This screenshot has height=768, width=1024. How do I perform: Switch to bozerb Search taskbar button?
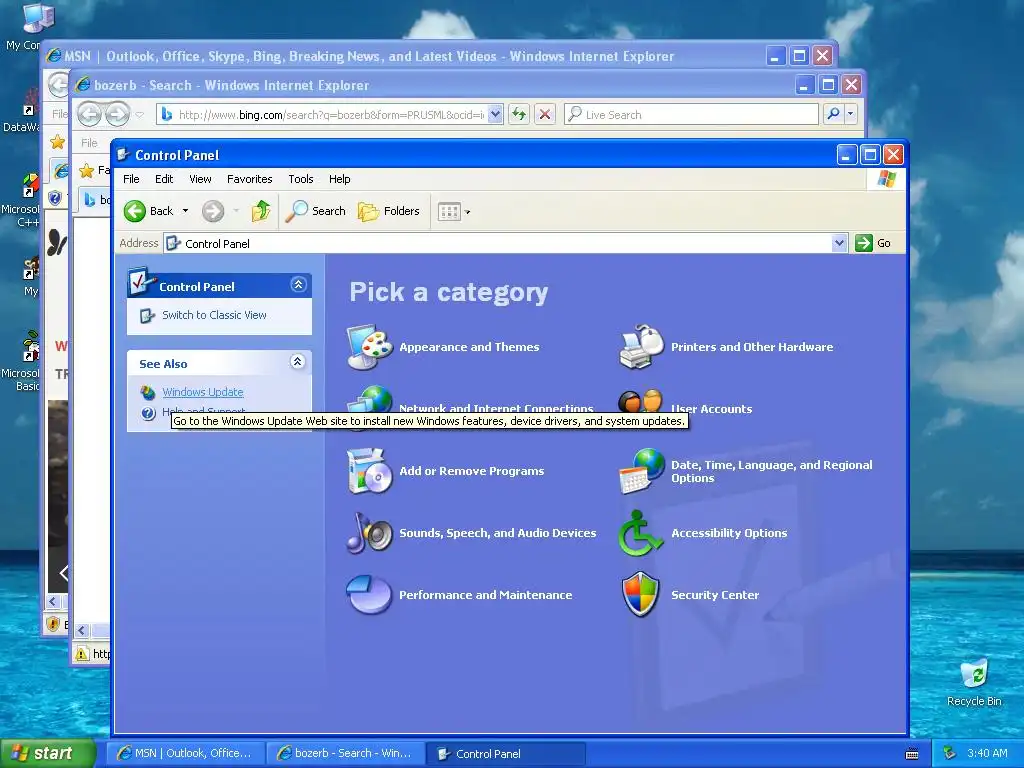click(345, 753)
